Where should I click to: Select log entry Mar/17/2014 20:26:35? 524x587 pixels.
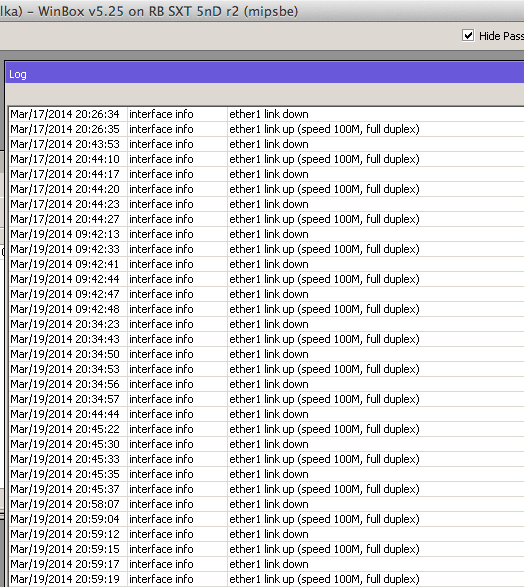[266, 129]
